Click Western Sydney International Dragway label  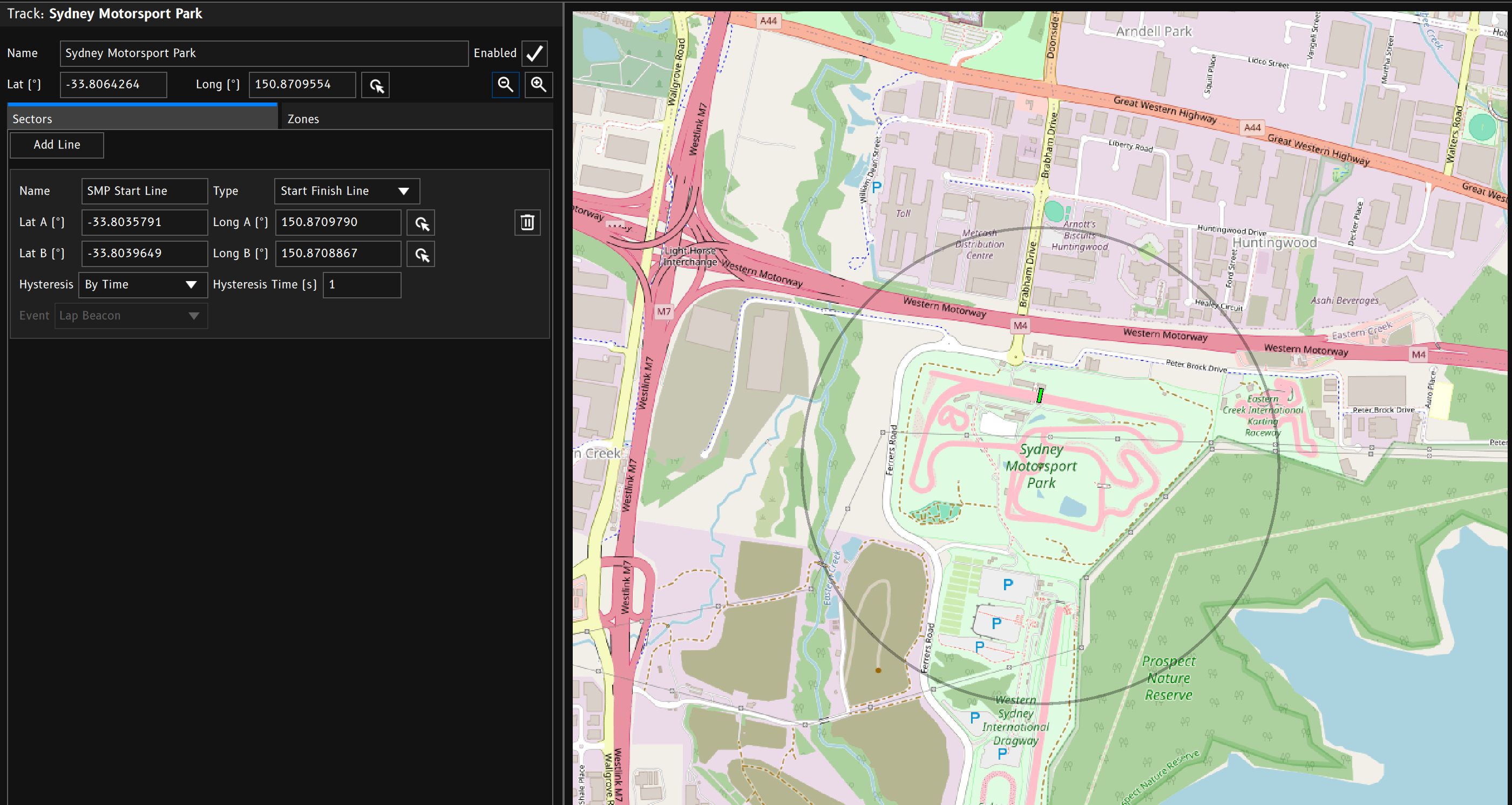(x=1015, y=720)
